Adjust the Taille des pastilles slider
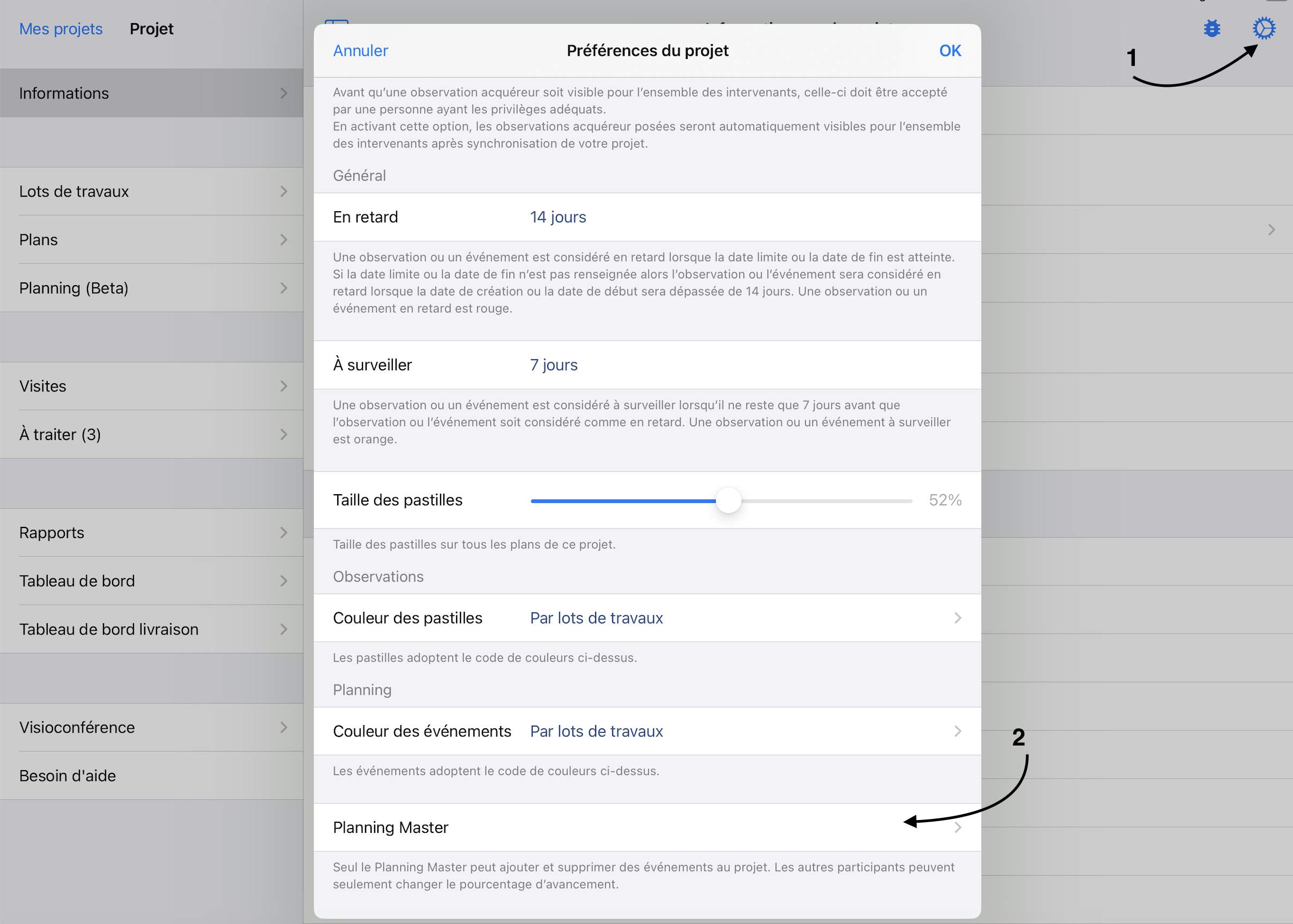The height and width of the screenshot is (924, 1293). click(x=728, y=501)
